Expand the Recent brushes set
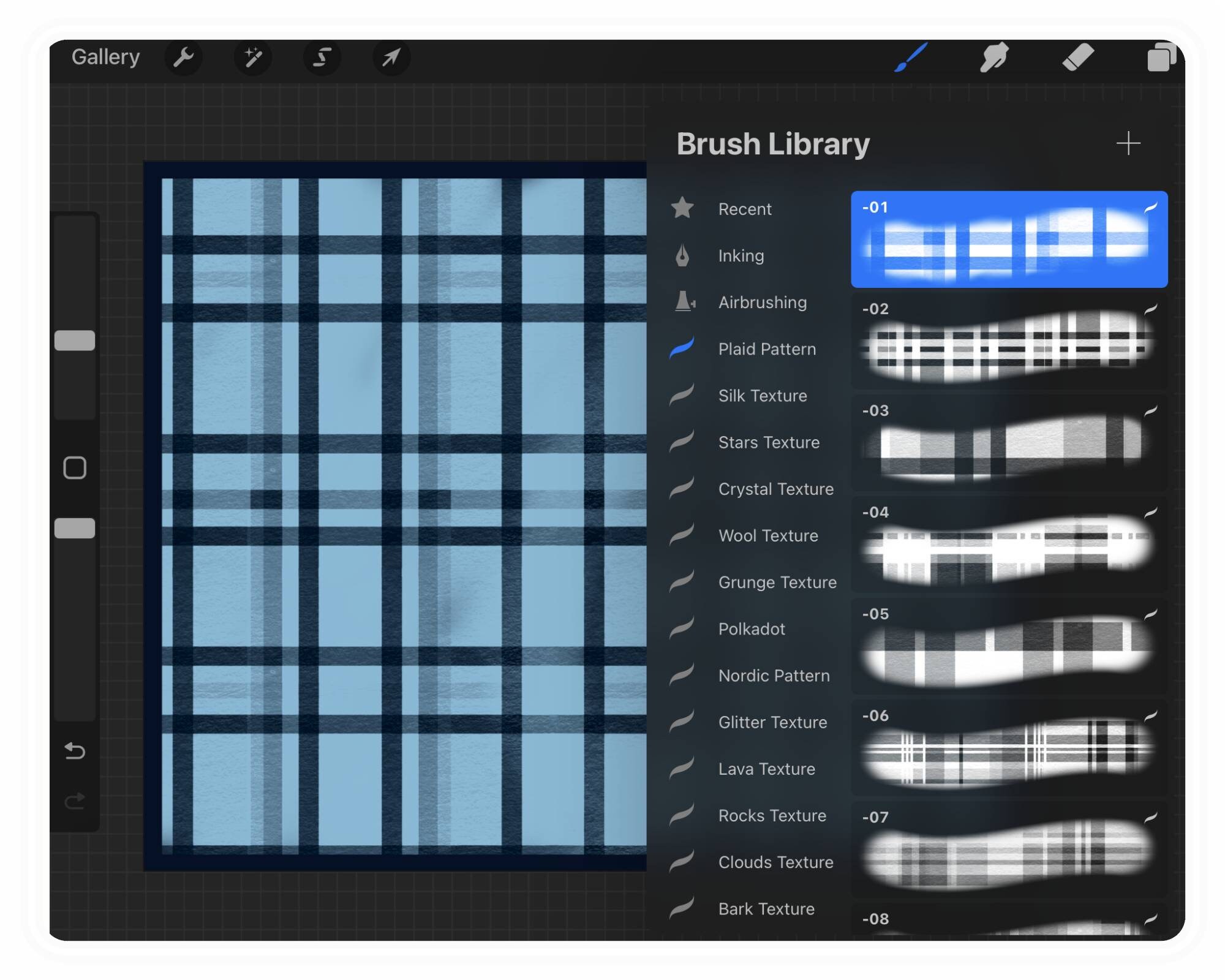This screenshot has height=980, width=1225. point(745,209)
